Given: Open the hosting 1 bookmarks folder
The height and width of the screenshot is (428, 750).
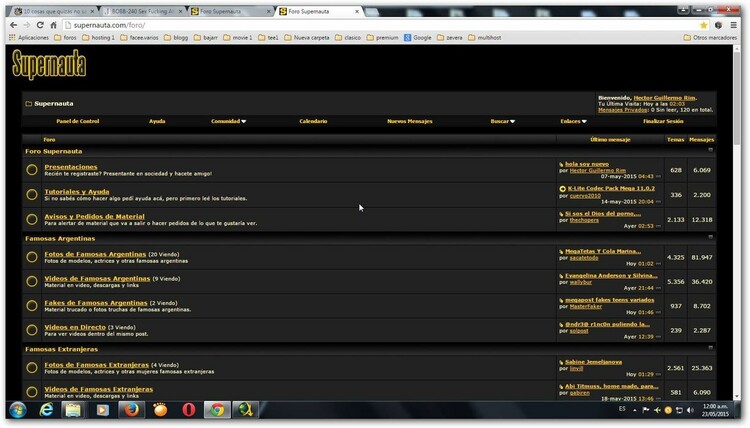Looking at the screenshot, I should click(98, 37).
